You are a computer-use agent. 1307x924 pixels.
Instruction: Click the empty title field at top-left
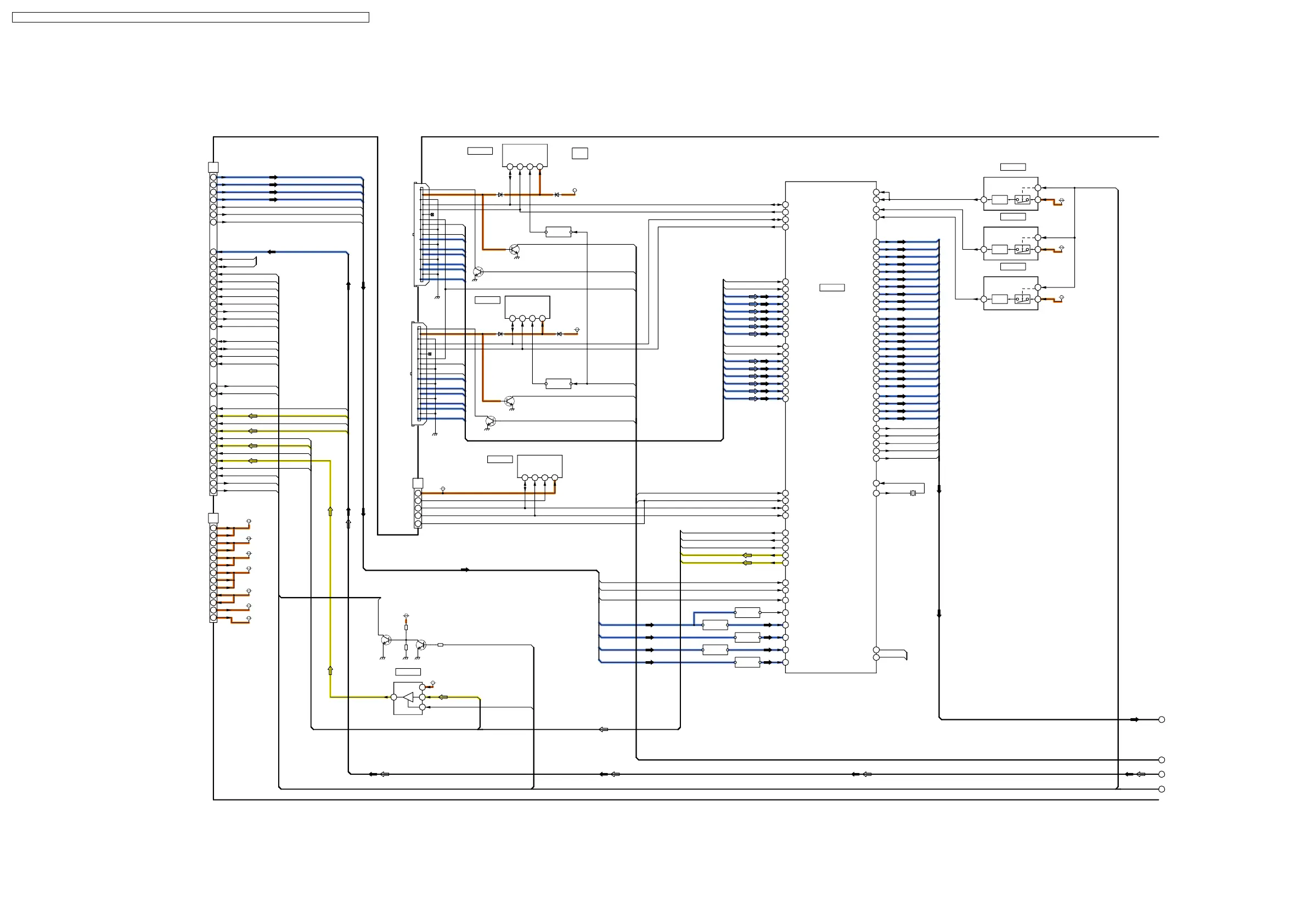[191, 18]
